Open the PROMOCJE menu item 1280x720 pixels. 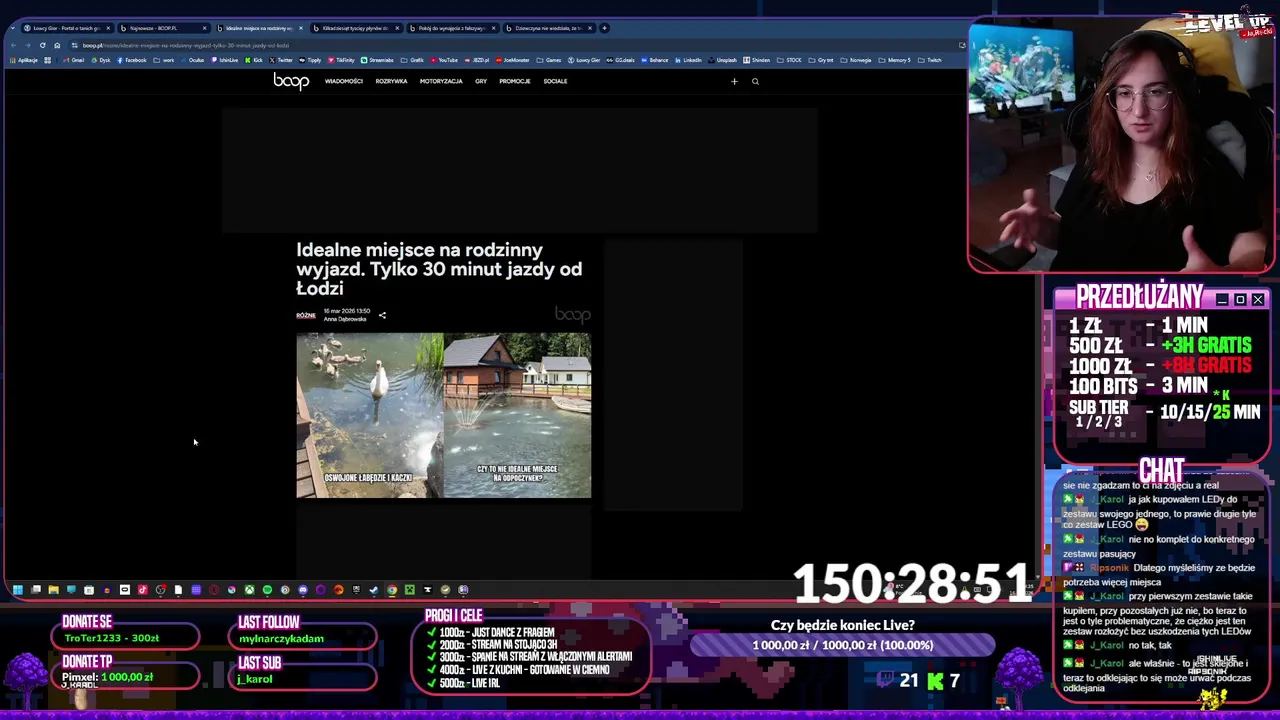click(514, 81)
